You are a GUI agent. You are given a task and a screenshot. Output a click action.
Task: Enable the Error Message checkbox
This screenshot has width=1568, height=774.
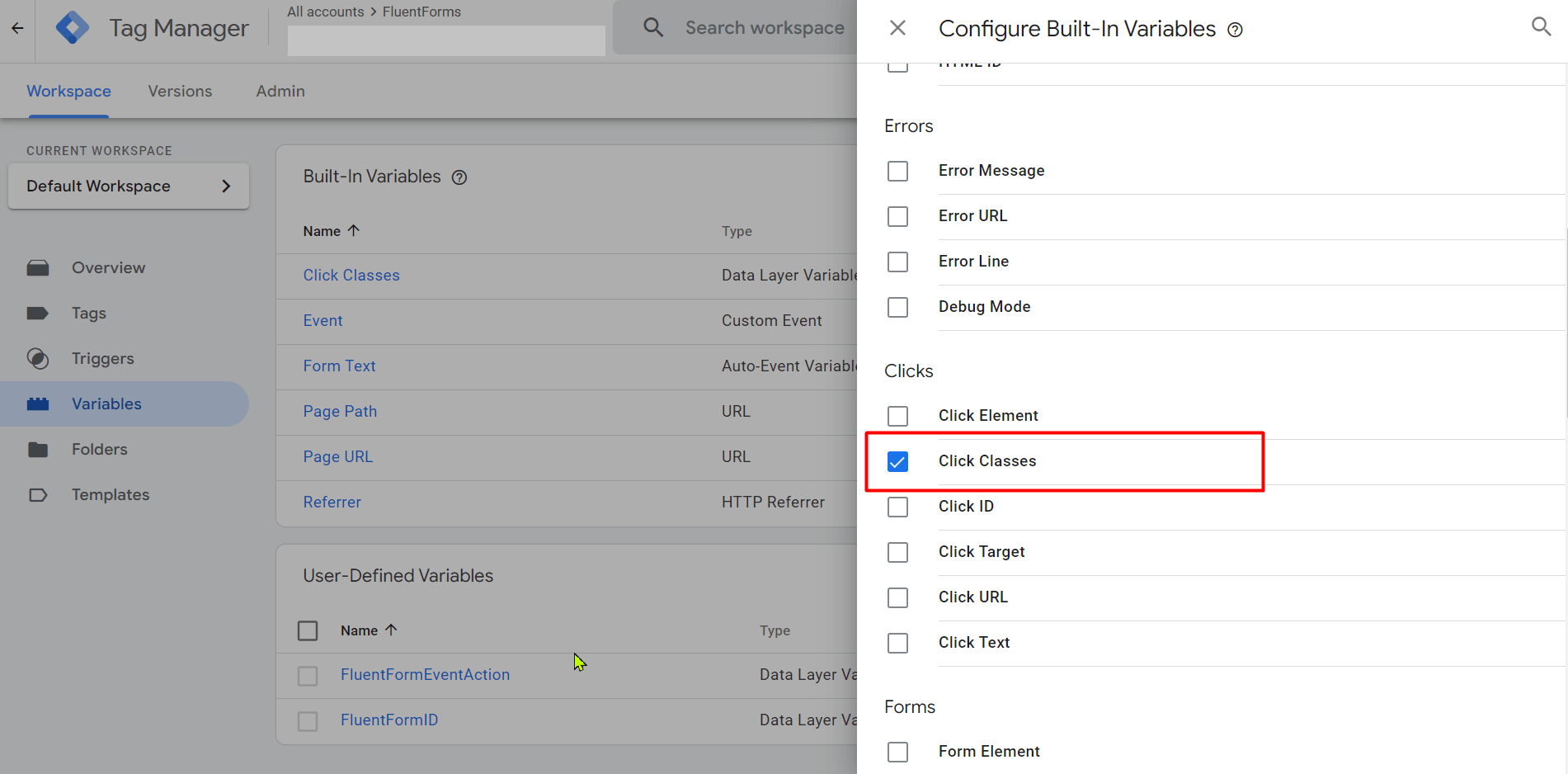[x=897, y=171]
